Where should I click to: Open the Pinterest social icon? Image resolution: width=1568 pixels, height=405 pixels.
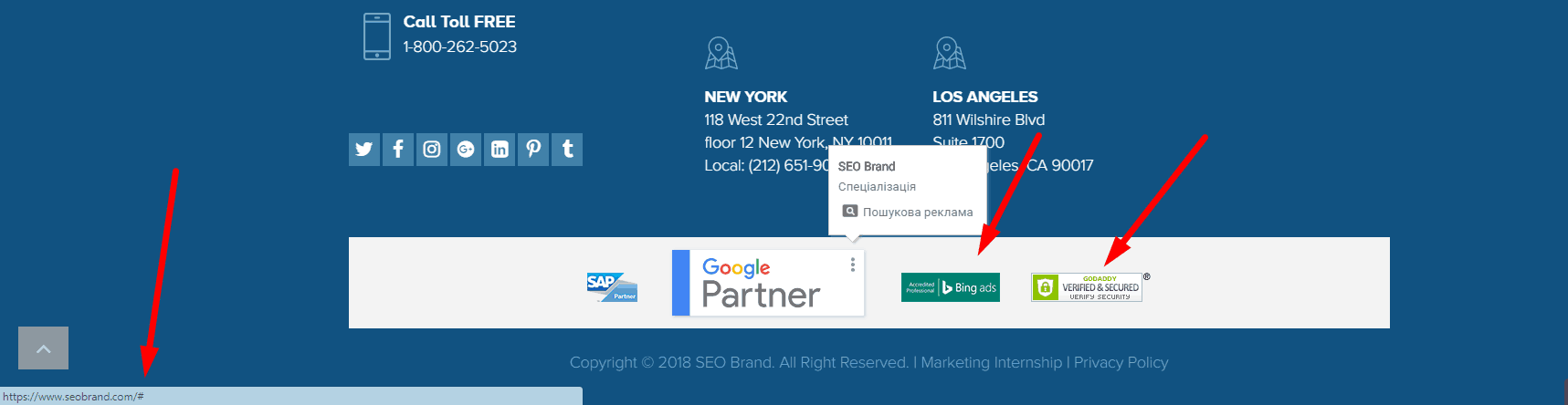click(533, 150)
